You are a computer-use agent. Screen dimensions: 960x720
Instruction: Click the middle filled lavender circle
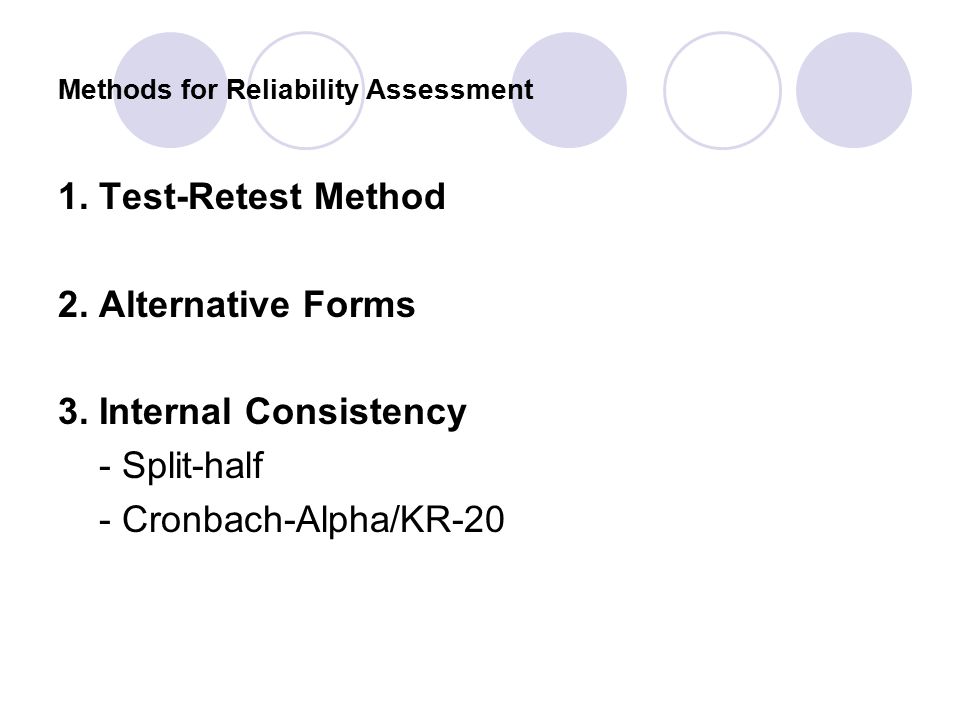coord(569,90)
